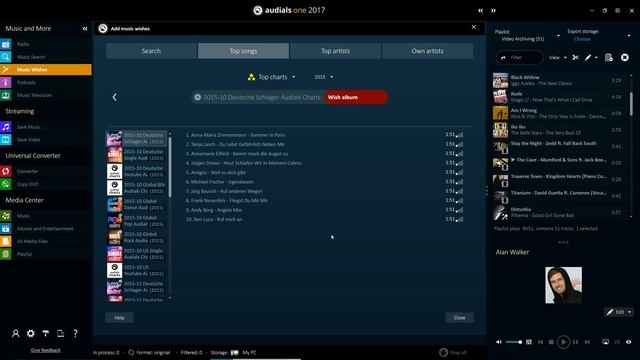Click Choose under Export storage
Image resolution: width=640 pixels, height=360 pixels.
point(582,39)
